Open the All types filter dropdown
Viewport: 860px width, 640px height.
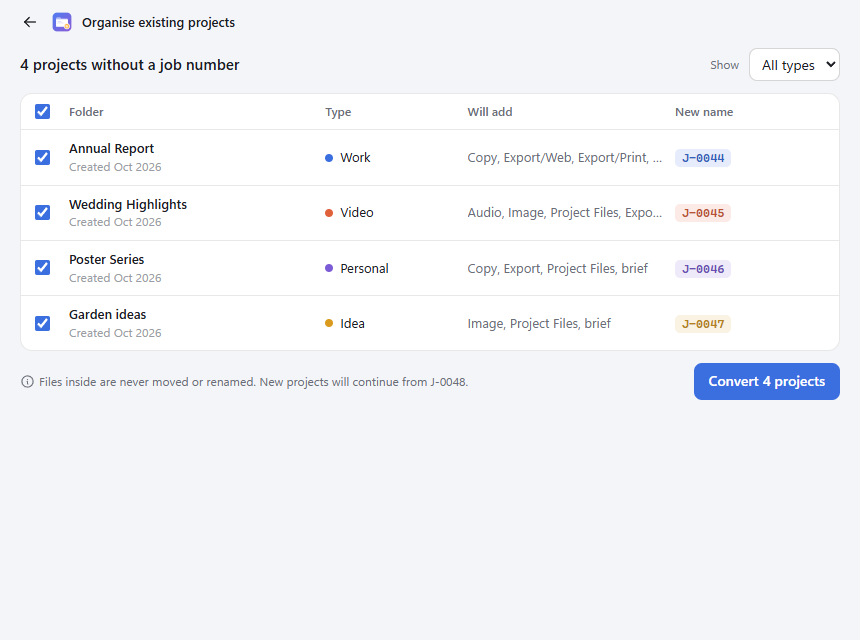tap(794, 65)
